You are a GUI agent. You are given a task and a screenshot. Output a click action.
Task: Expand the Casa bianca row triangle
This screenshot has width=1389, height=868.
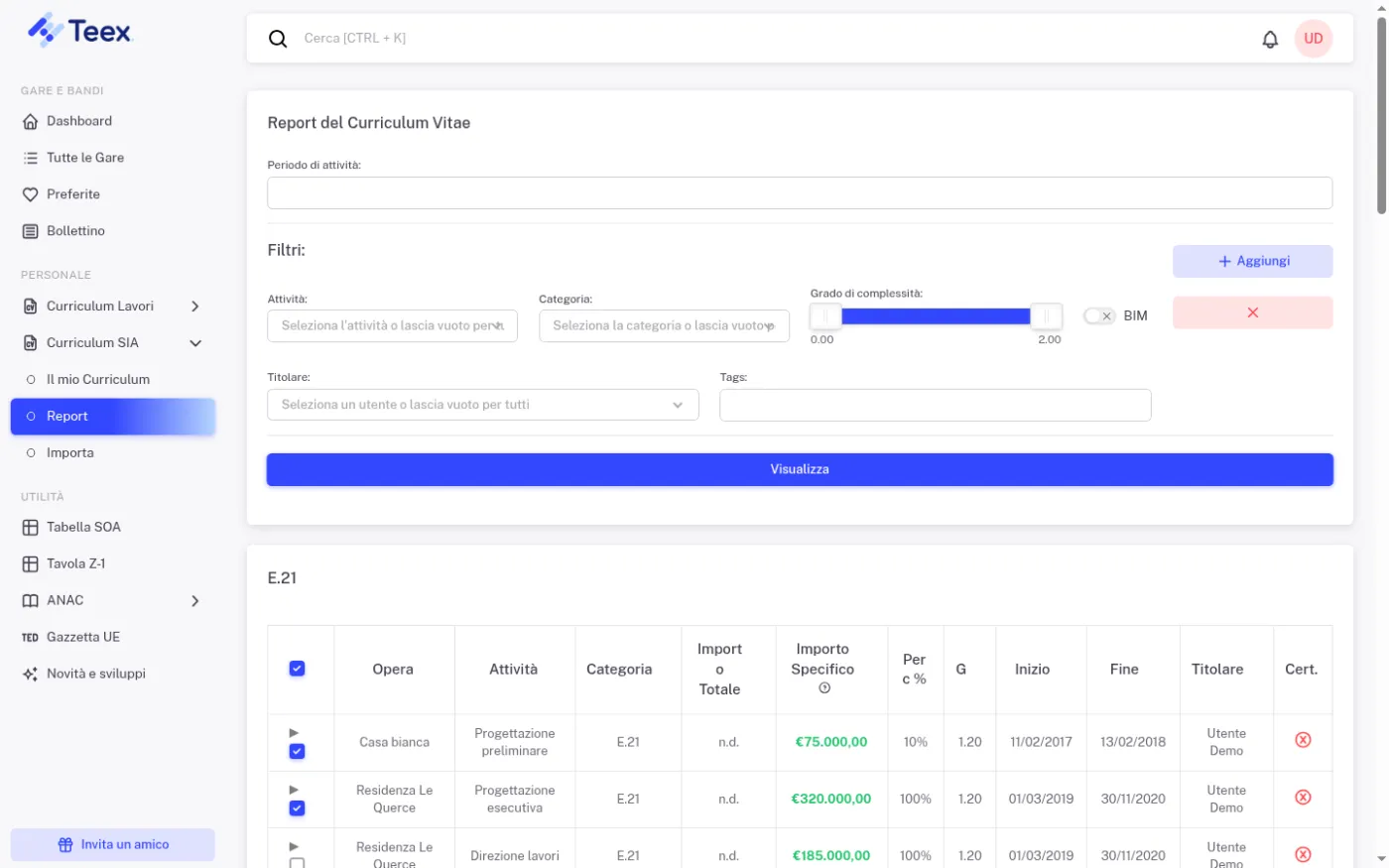(294, 732)
